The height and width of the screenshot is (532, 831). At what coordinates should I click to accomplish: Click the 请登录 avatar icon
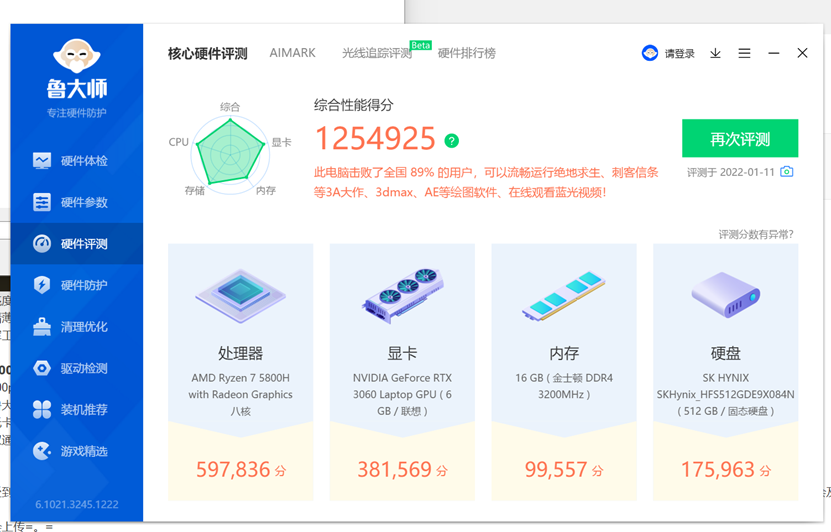(650, 53)
